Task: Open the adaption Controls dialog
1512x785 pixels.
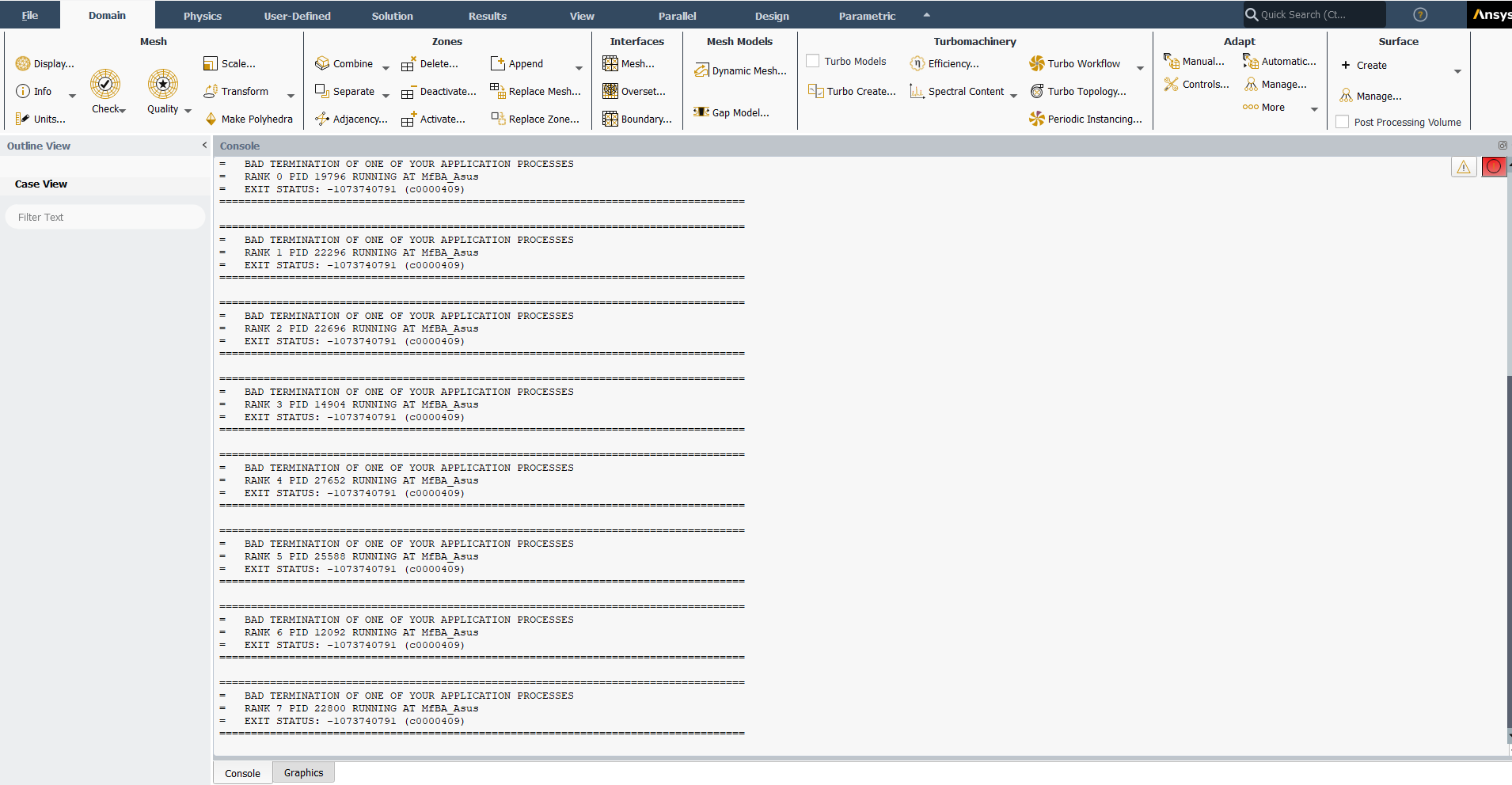Action: point(1196,84)
